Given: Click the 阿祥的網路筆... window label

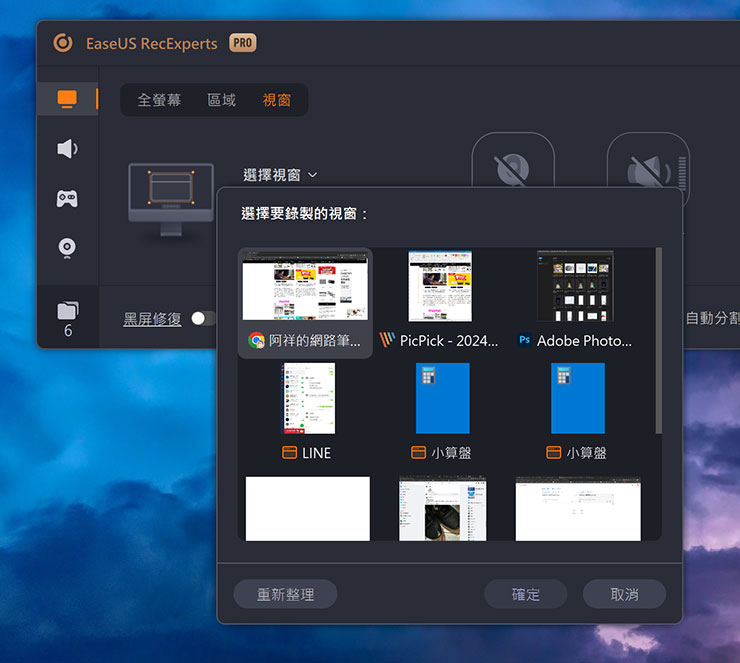Looking at the screenshot, I should [315, 340].
